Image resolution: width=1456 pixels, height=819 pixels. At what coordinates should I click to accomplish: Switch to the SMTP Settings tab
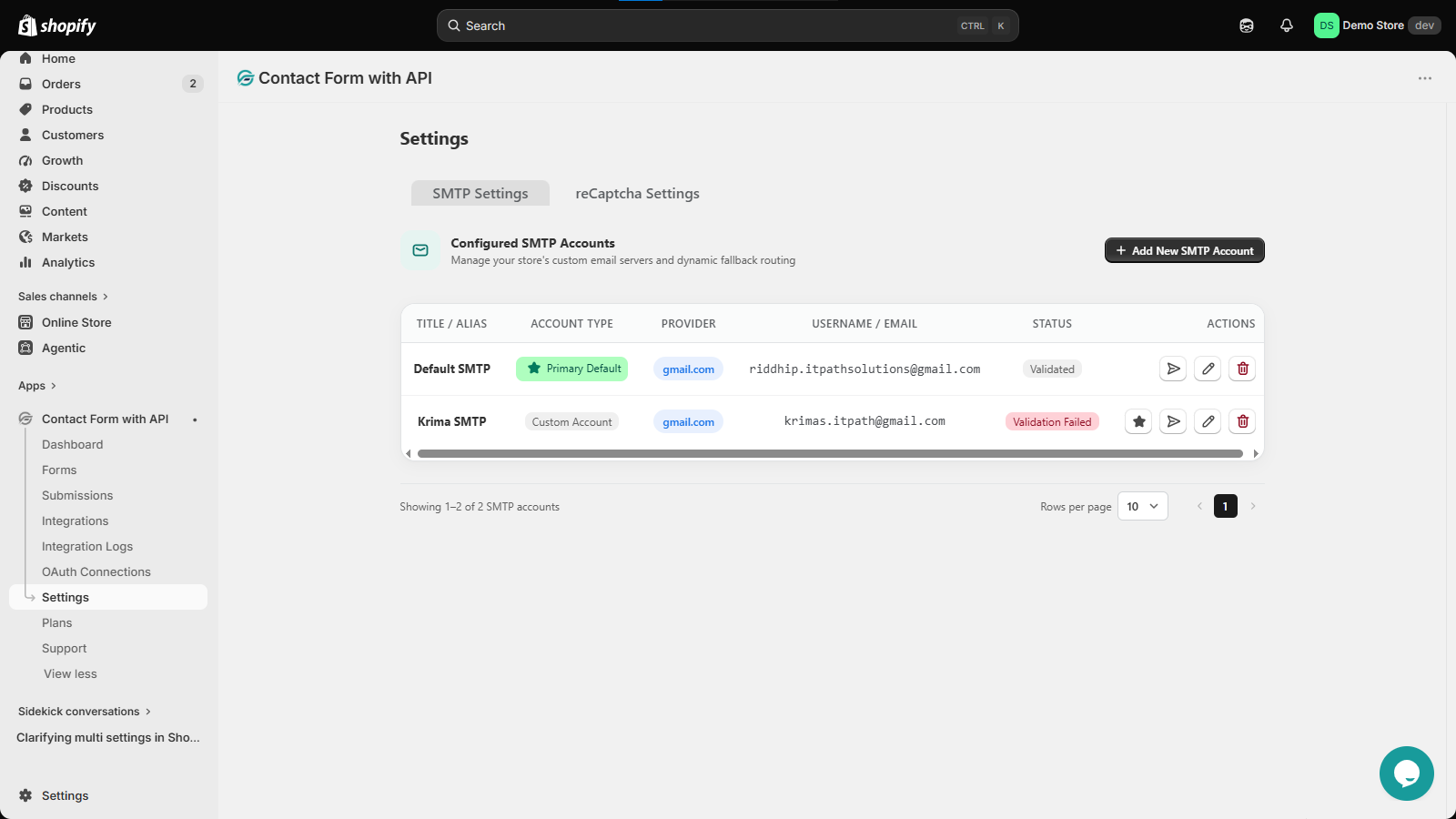pyautogui.click(x=480, y=193)
